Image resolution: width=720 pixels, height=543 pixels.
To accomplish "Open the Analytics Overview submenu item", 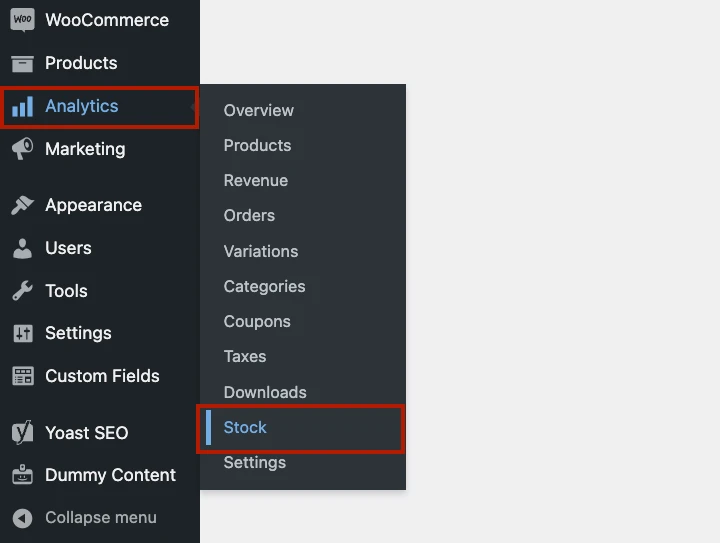I will (x=258, y=110).
